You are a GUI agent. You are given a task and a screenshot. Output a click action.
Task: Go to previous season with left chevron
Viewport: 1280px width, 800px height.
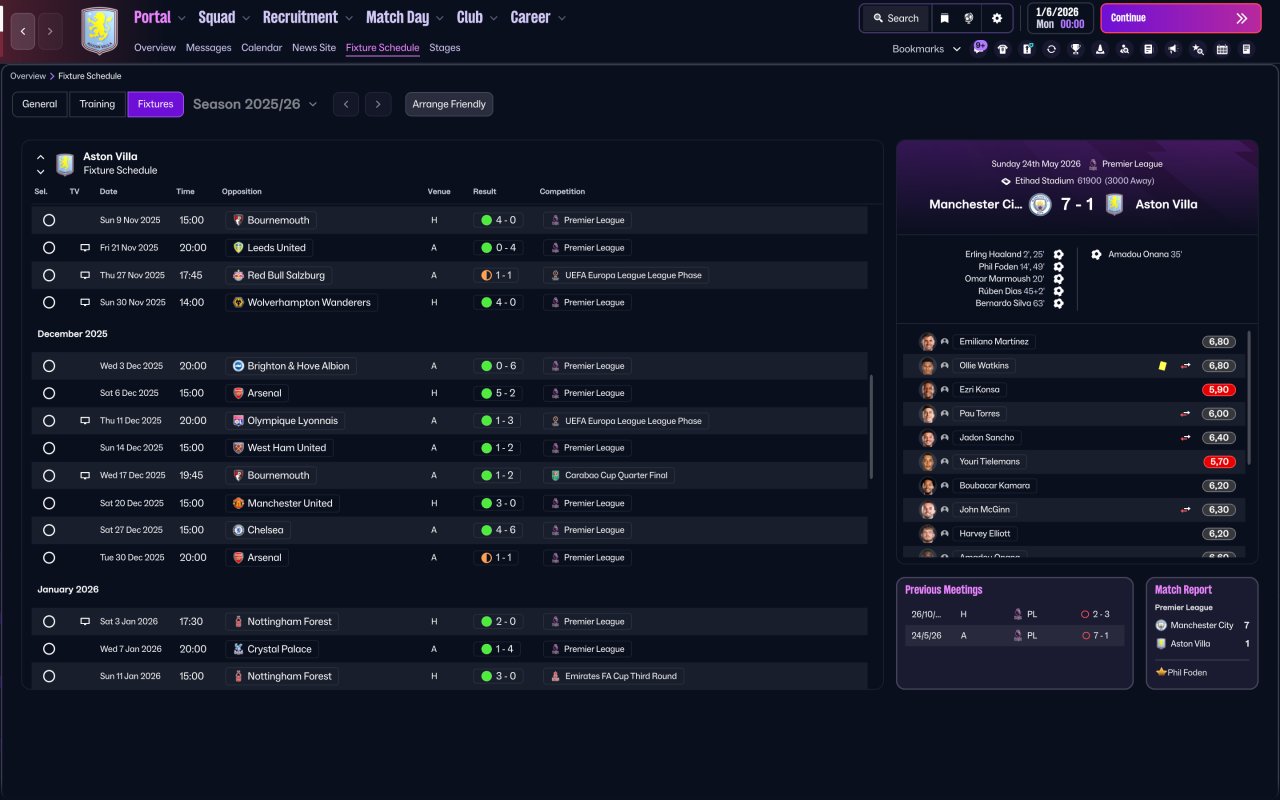[346, 104]
